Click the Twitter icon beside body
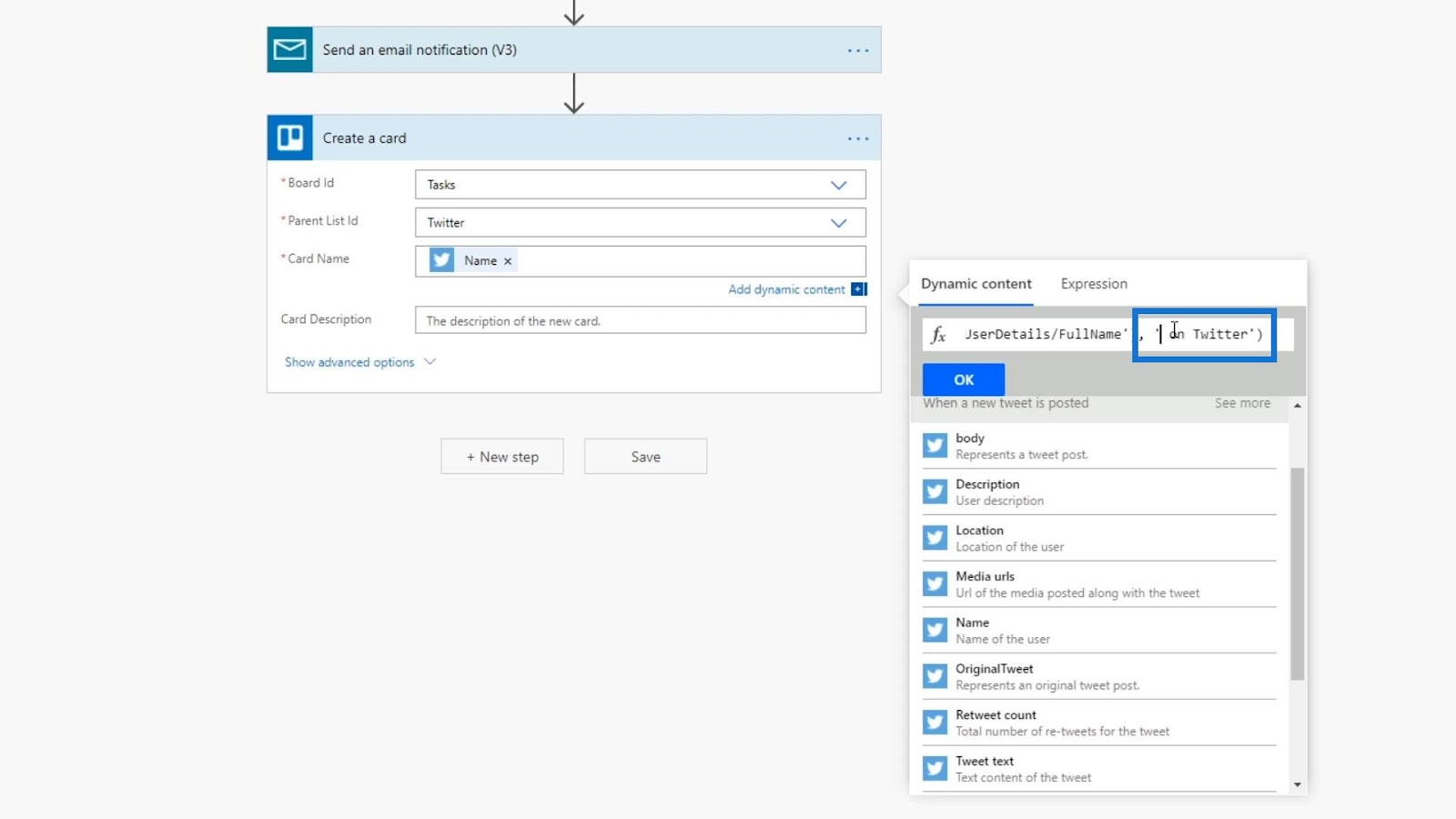The height and width of the screenshot is (819, 1456). (x=935, y=446)
